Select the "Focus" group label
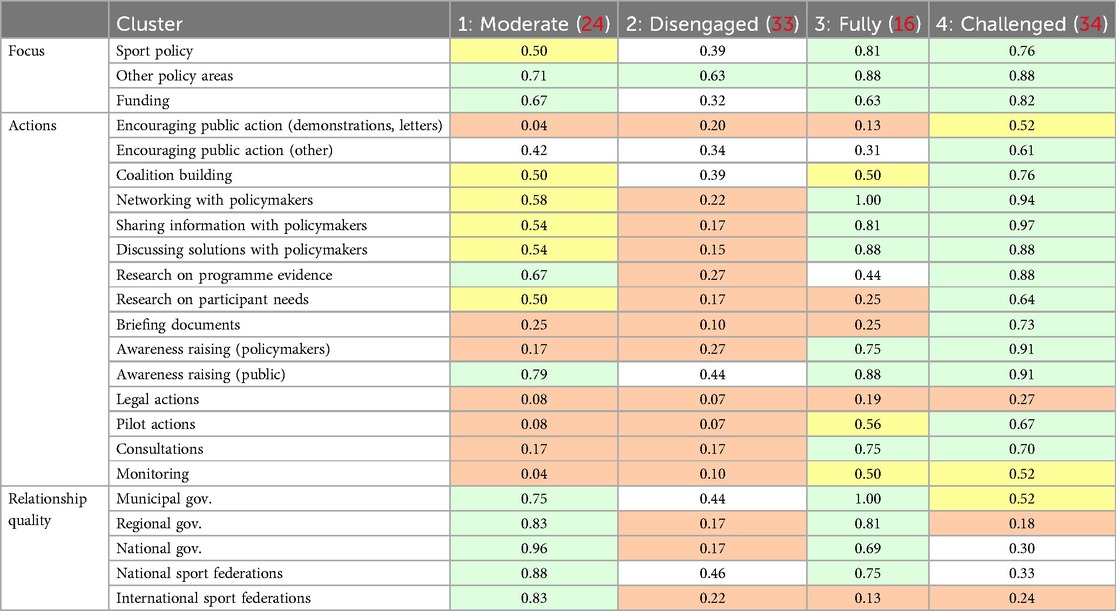The image size is (1116, 611). click(x=26, y=51)
